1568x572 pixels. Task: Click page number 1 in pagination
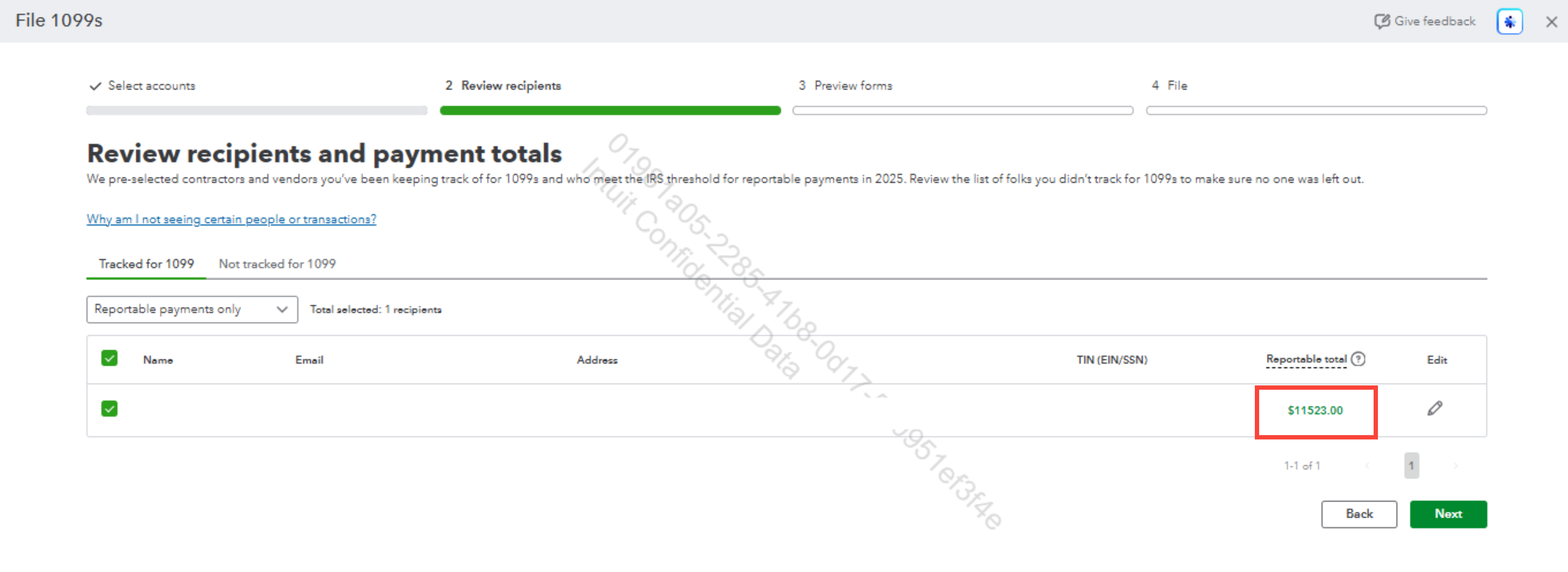[x=1411, y=466]
